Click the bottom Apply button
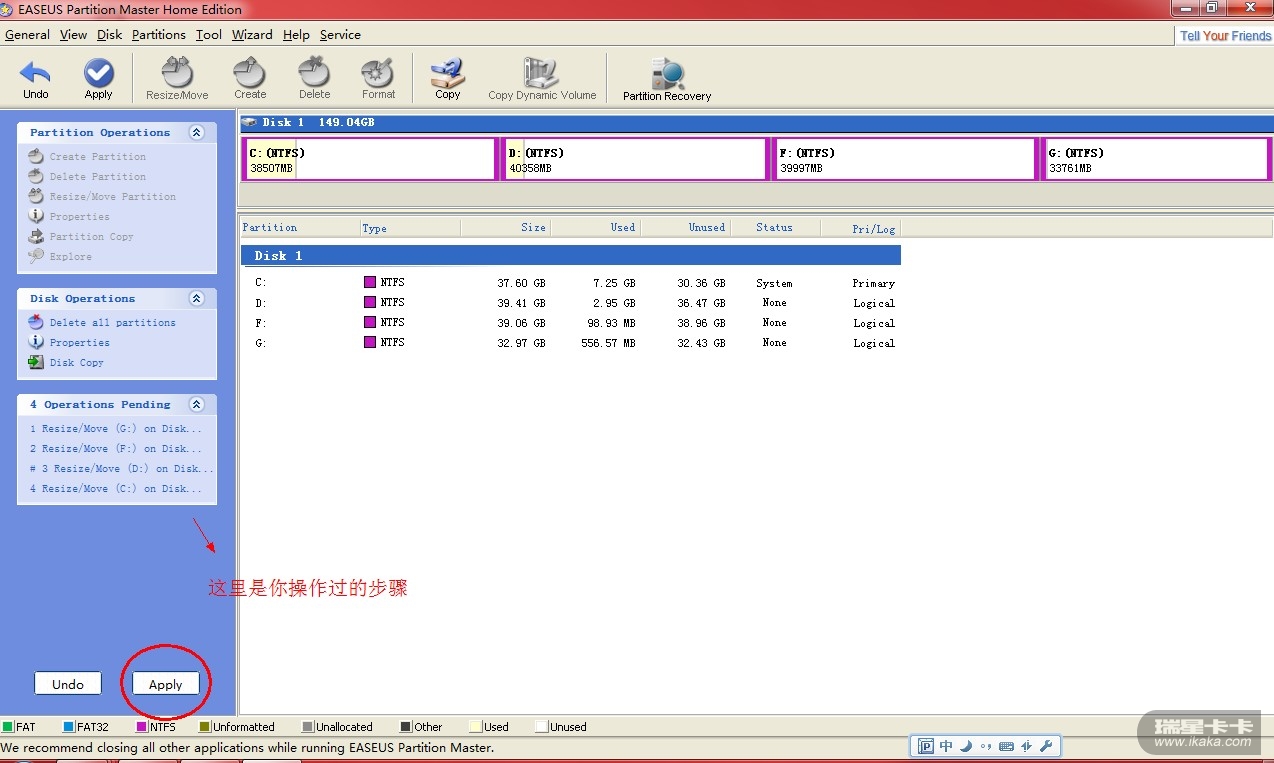This screenshot has width=1274, height=763. (165, 684)
